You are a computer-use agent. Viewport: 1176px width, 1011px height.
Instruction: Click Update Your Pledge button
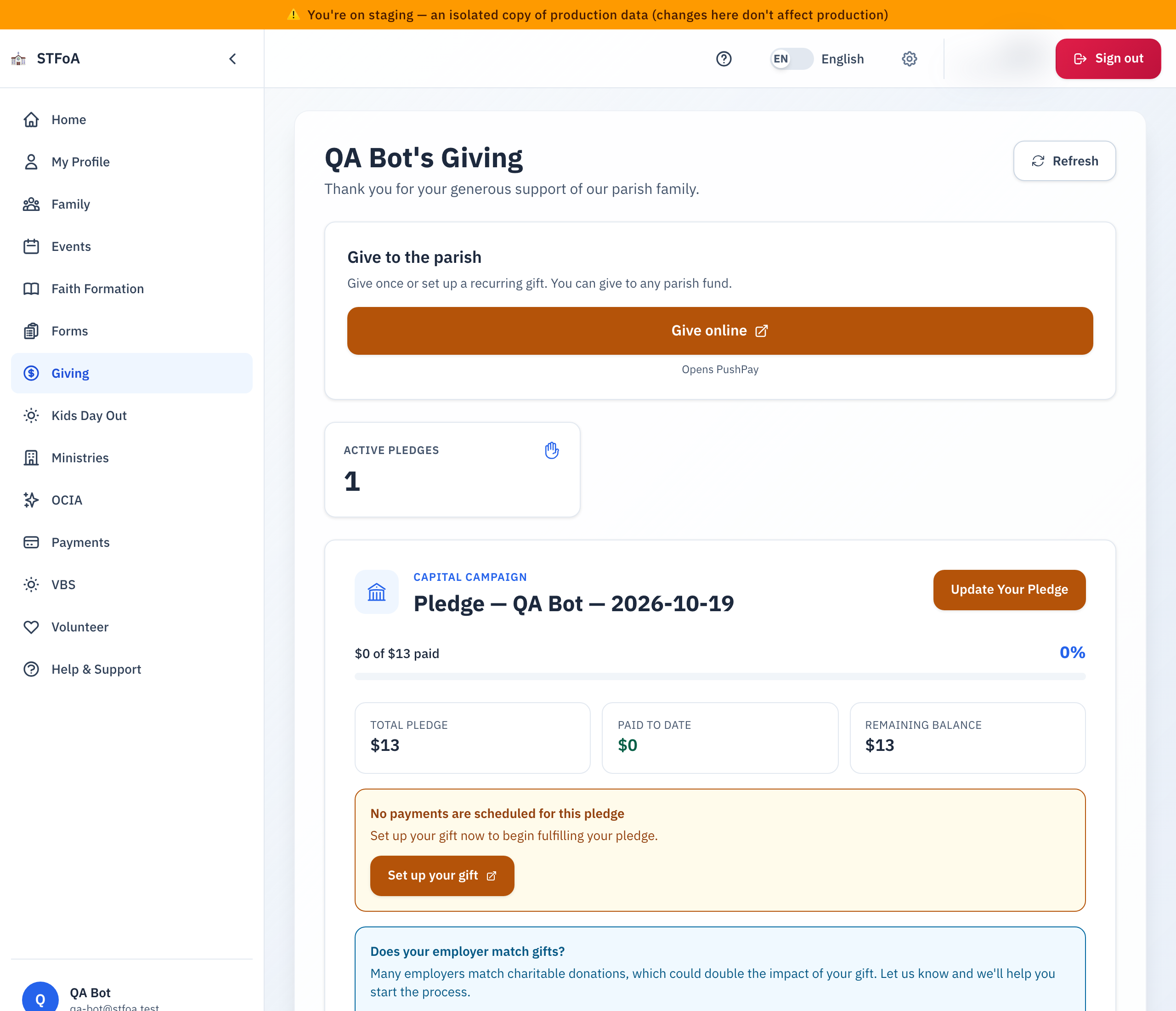click(x=1009, y=590)
